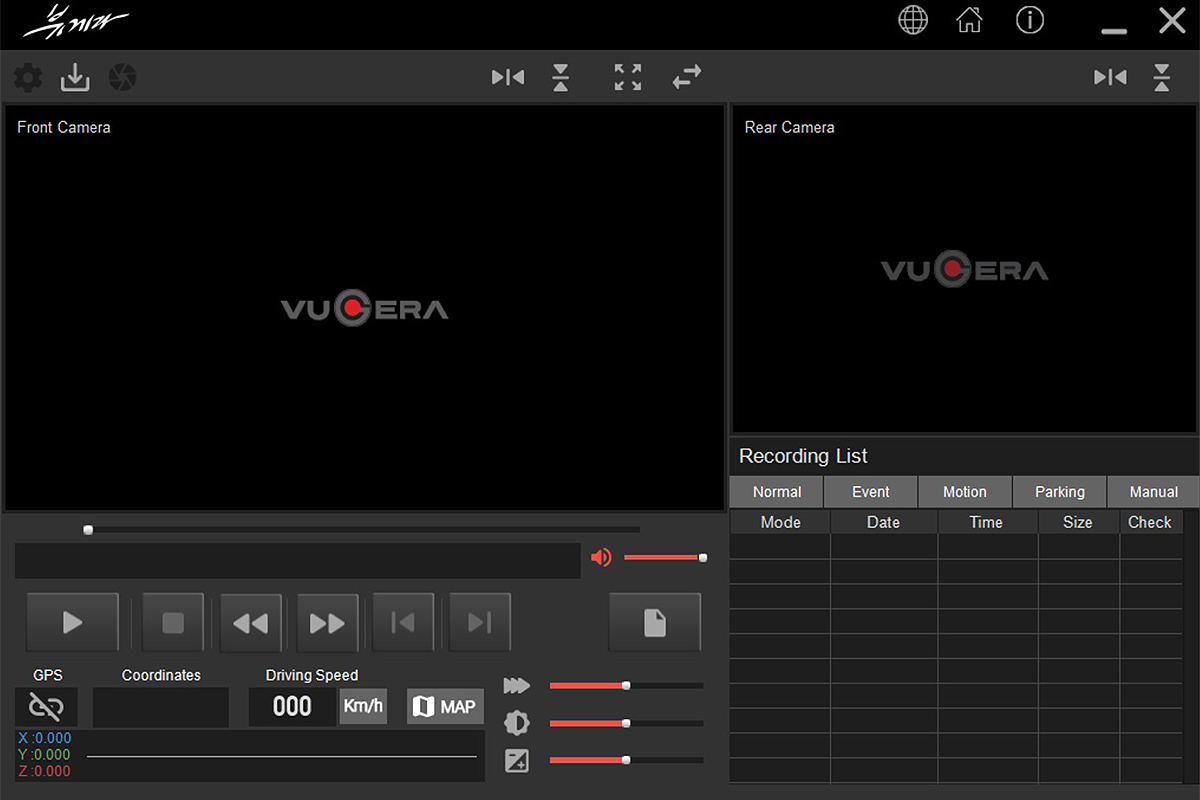1200x800 pixels.
Task: Click the fast forward button
Action: click(x=327, y=623)
